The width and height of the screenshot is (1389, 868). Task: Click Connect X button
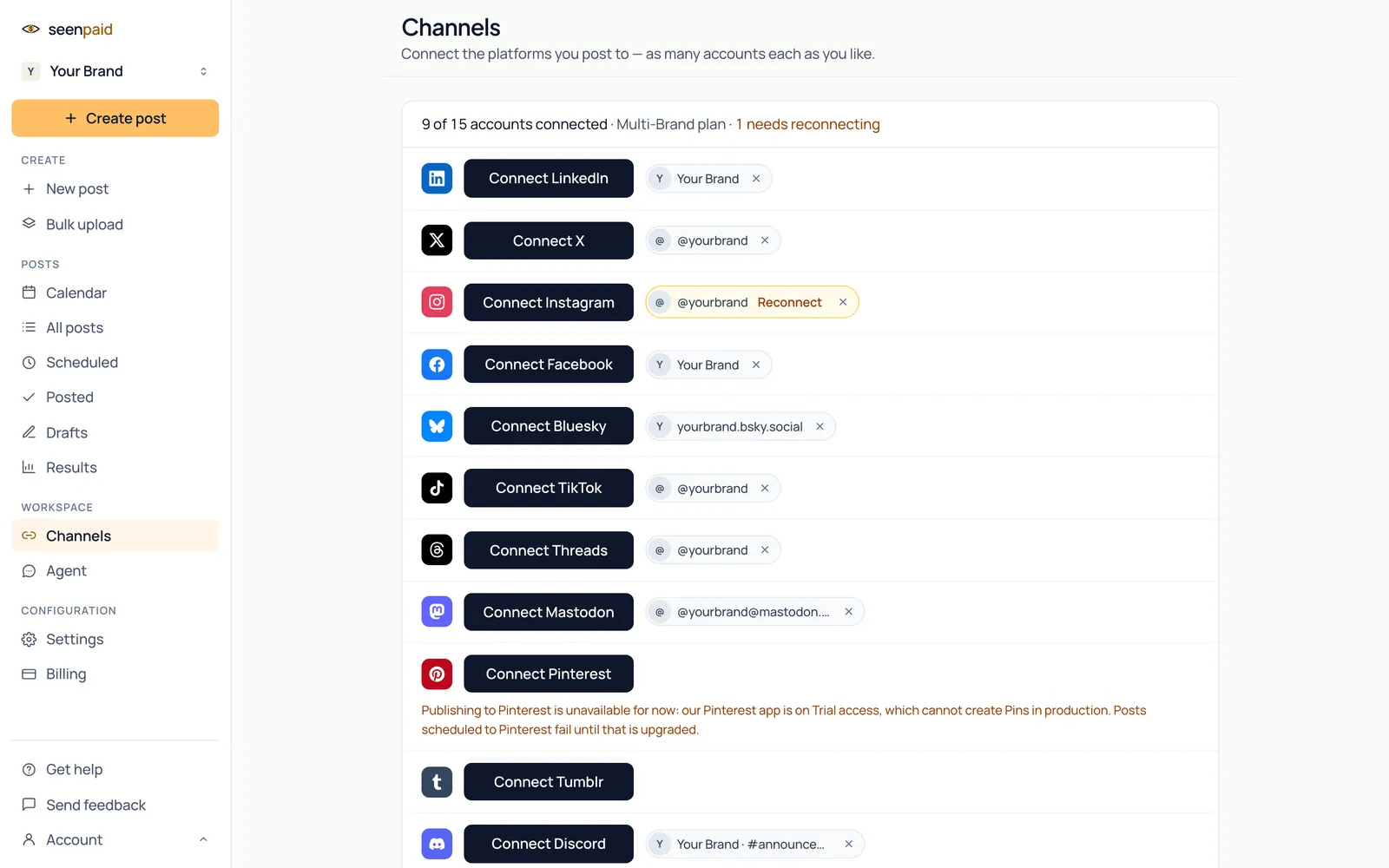pos(549,240)
